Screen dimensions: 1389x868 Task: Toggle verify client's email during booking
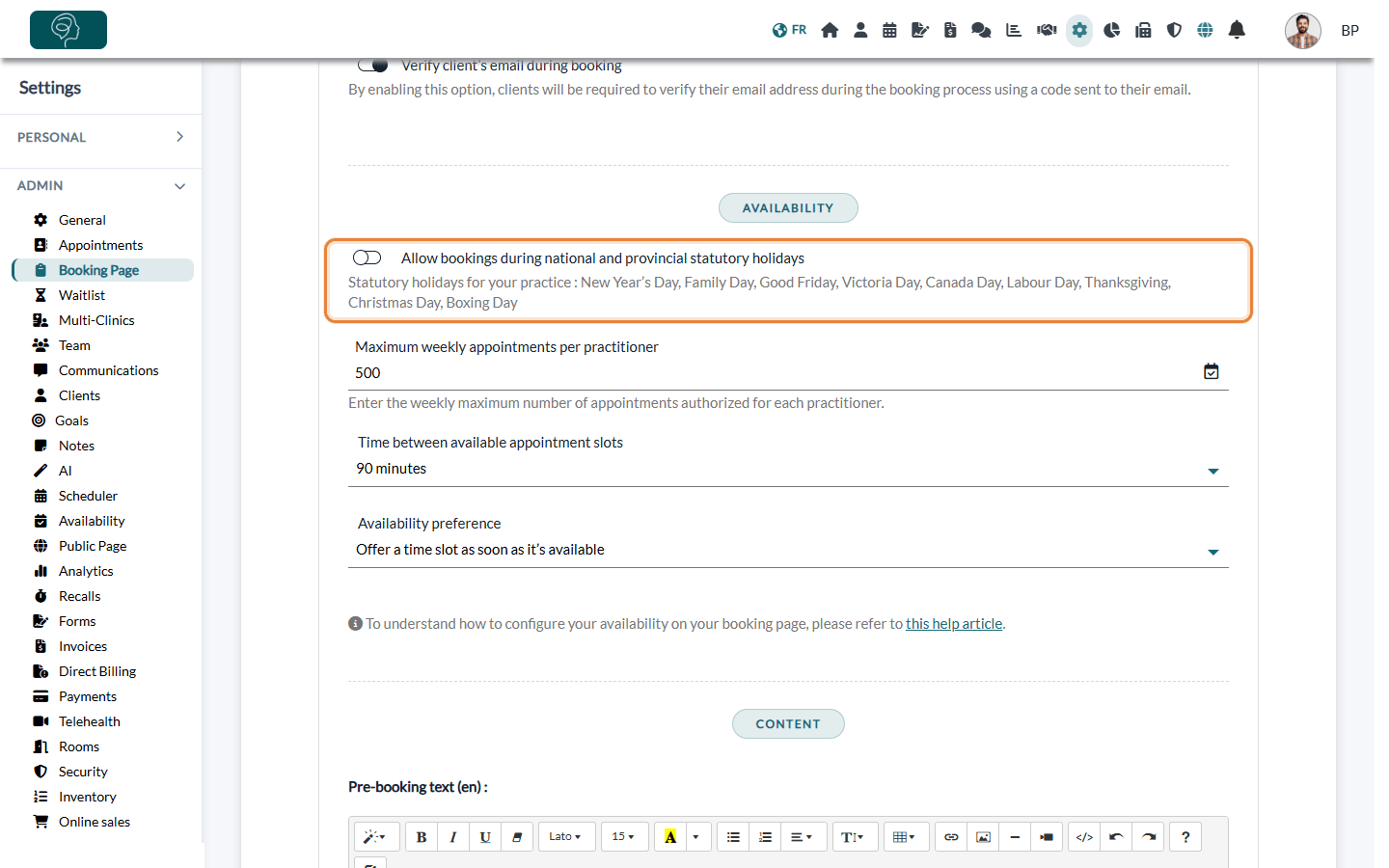(372, 65)
